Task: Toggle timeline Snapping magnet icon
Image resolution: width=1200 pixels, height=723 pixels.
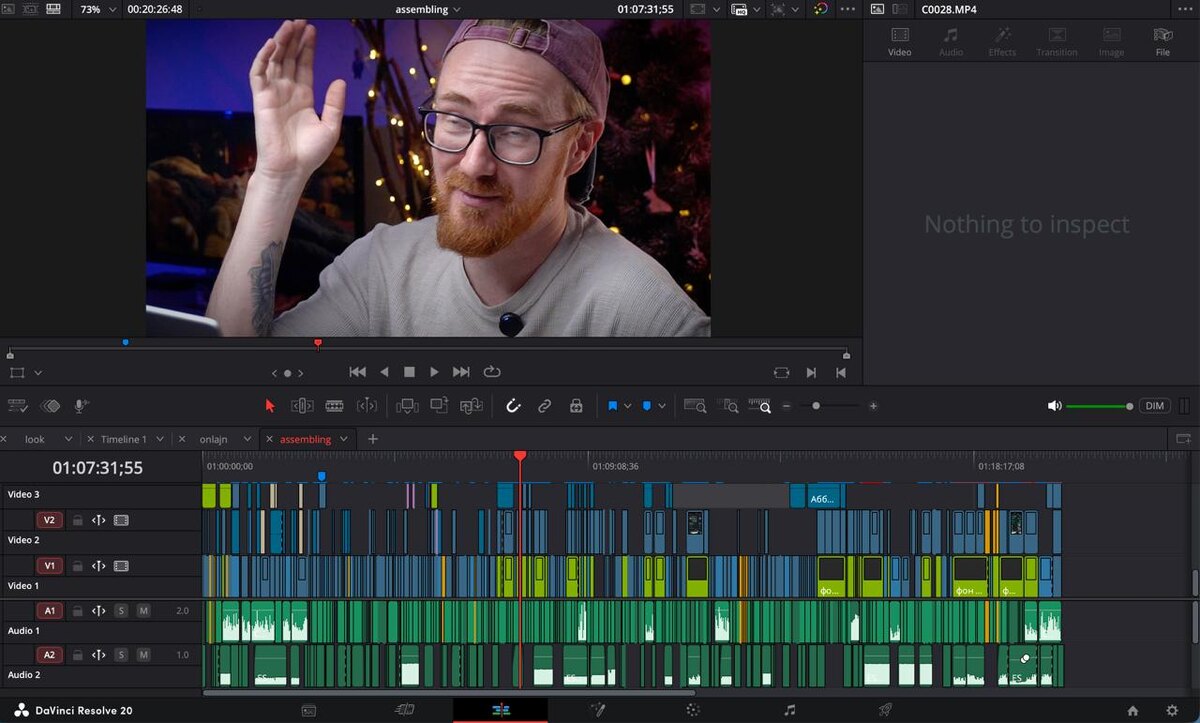Action: tap(513, 406)
